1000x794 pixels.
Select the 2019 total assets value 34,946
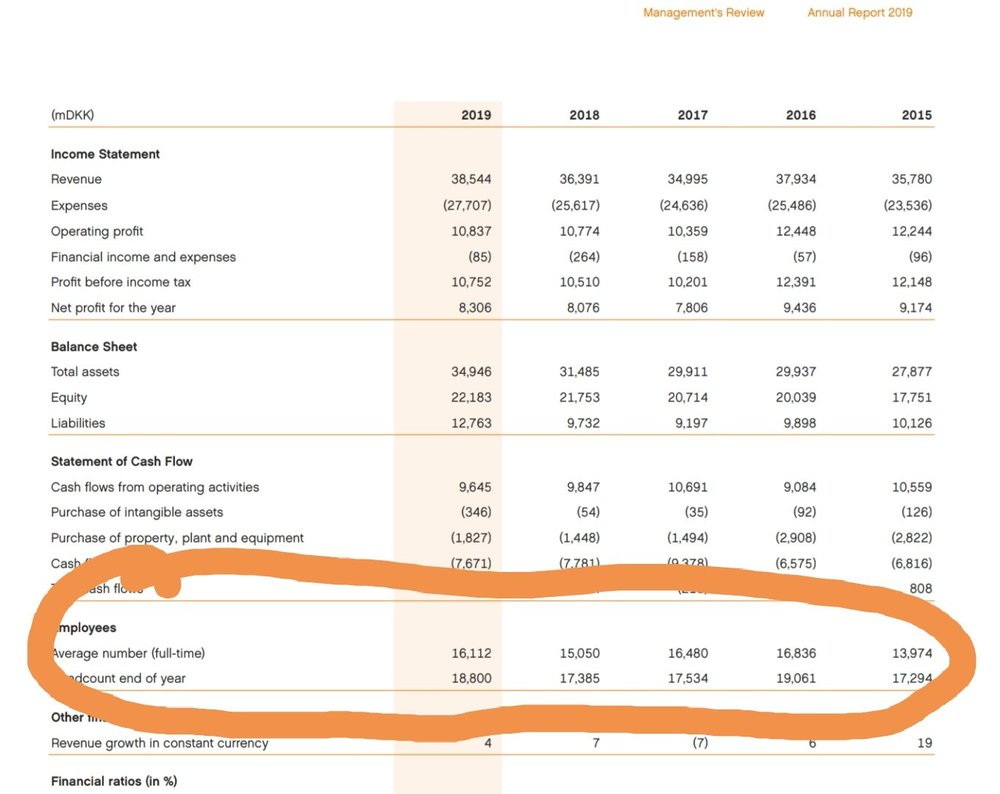[471, 372]
